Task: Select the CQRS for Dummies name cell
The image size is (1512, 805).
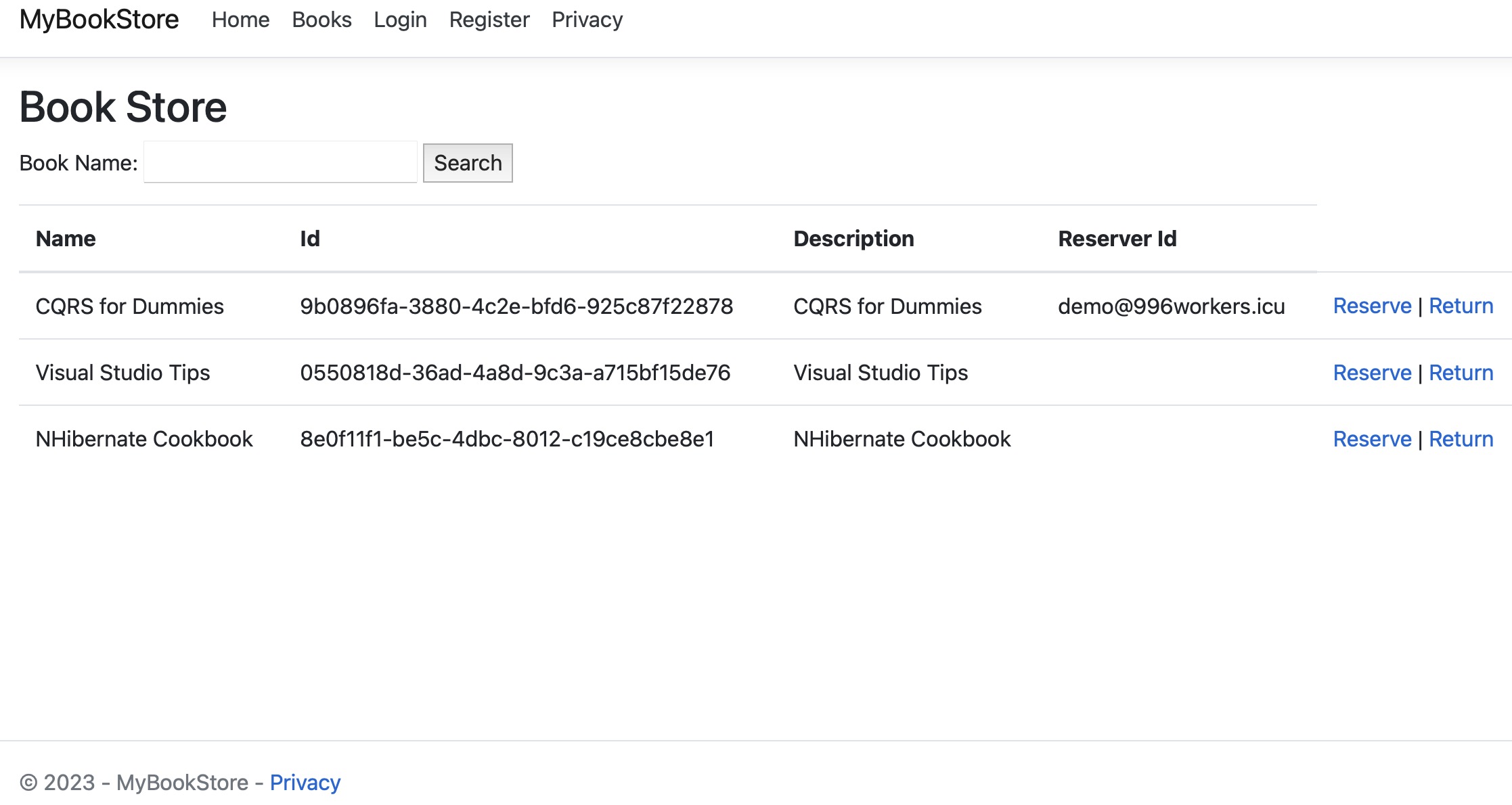Action: 129,306
